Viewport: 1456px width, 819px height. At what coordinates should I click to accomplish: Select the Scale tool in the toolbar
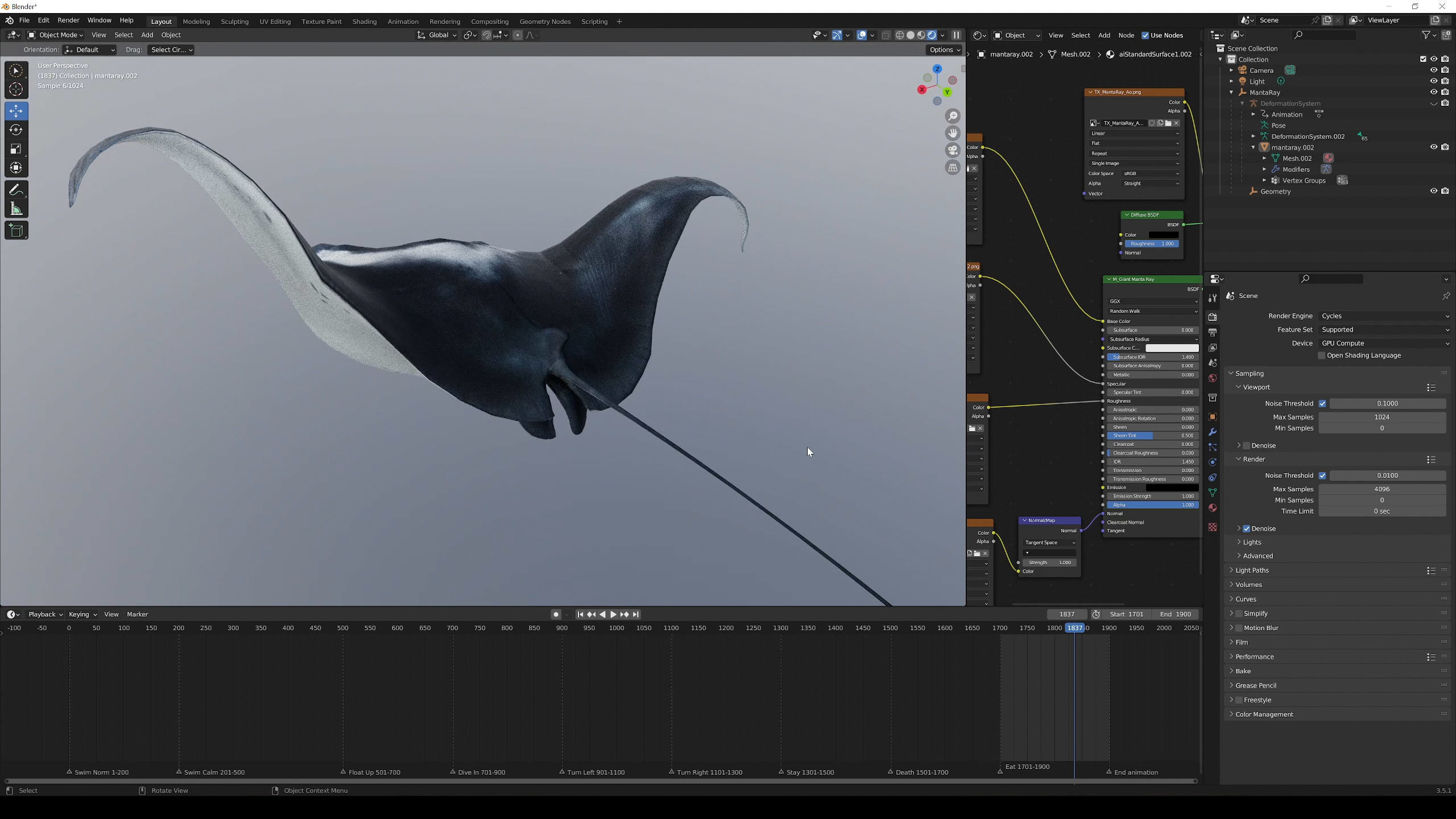[x=16, y=149]
